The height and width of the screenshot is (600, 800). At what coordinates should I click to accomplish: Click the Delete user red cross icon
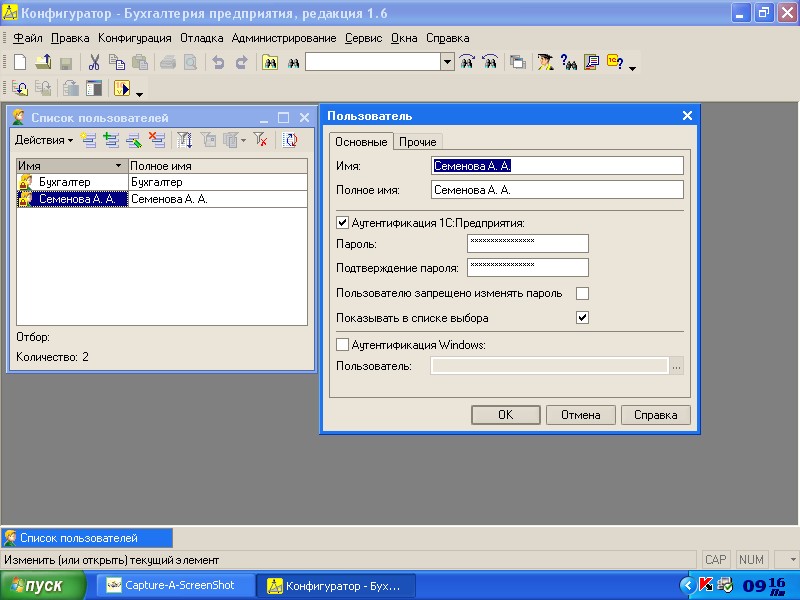(157, 140)
